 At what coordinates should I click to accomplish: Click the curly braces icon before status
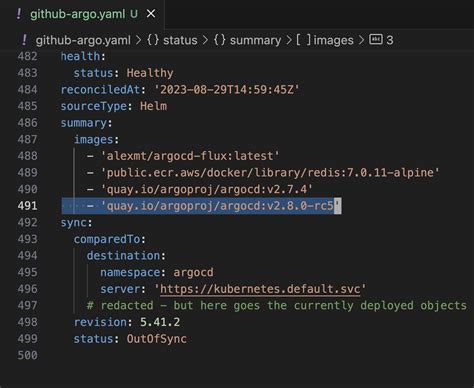tap(153, 40)
